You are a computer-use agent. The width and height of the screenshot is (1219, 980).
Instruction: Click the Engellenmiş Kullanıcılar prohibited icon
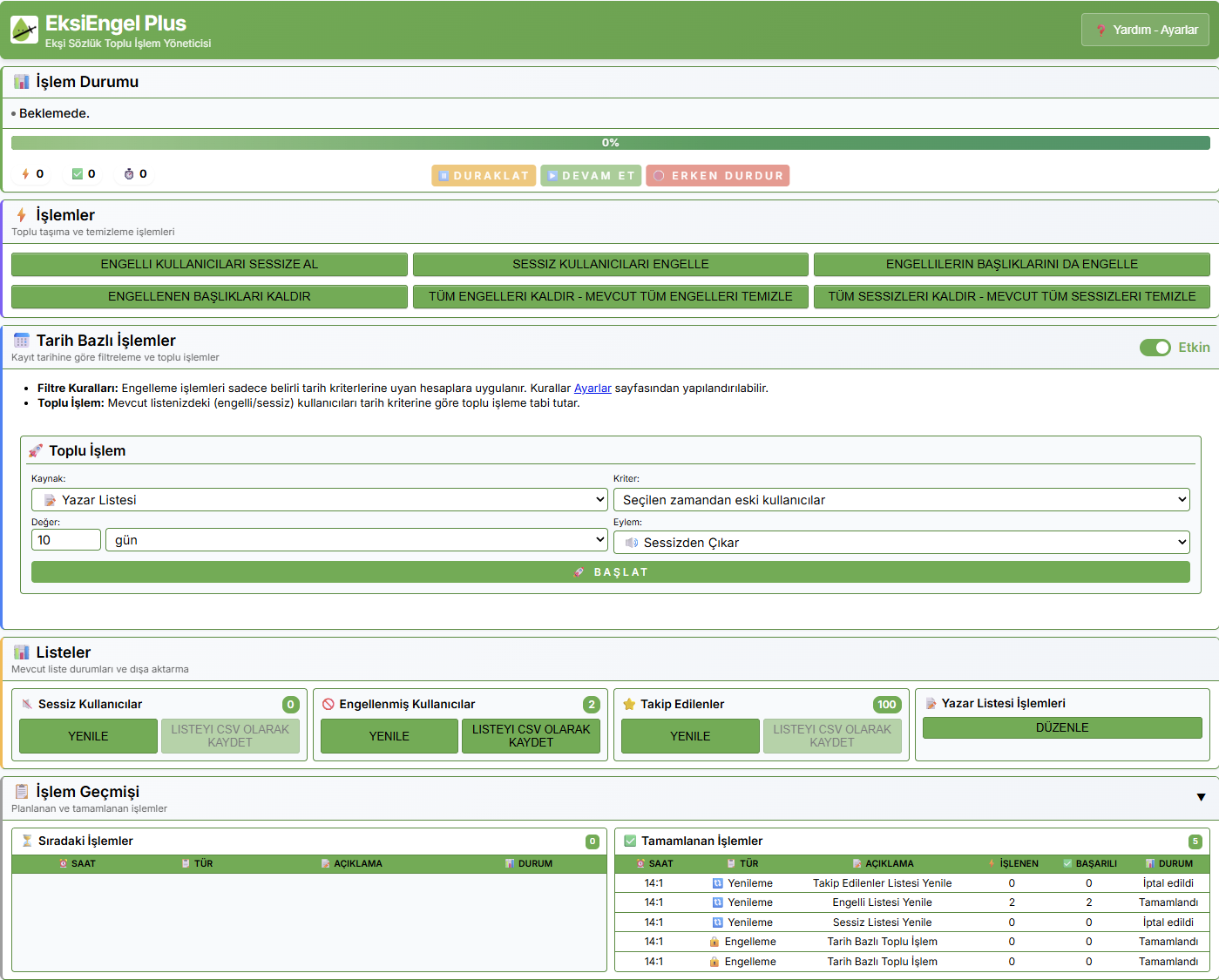[328, 704]
